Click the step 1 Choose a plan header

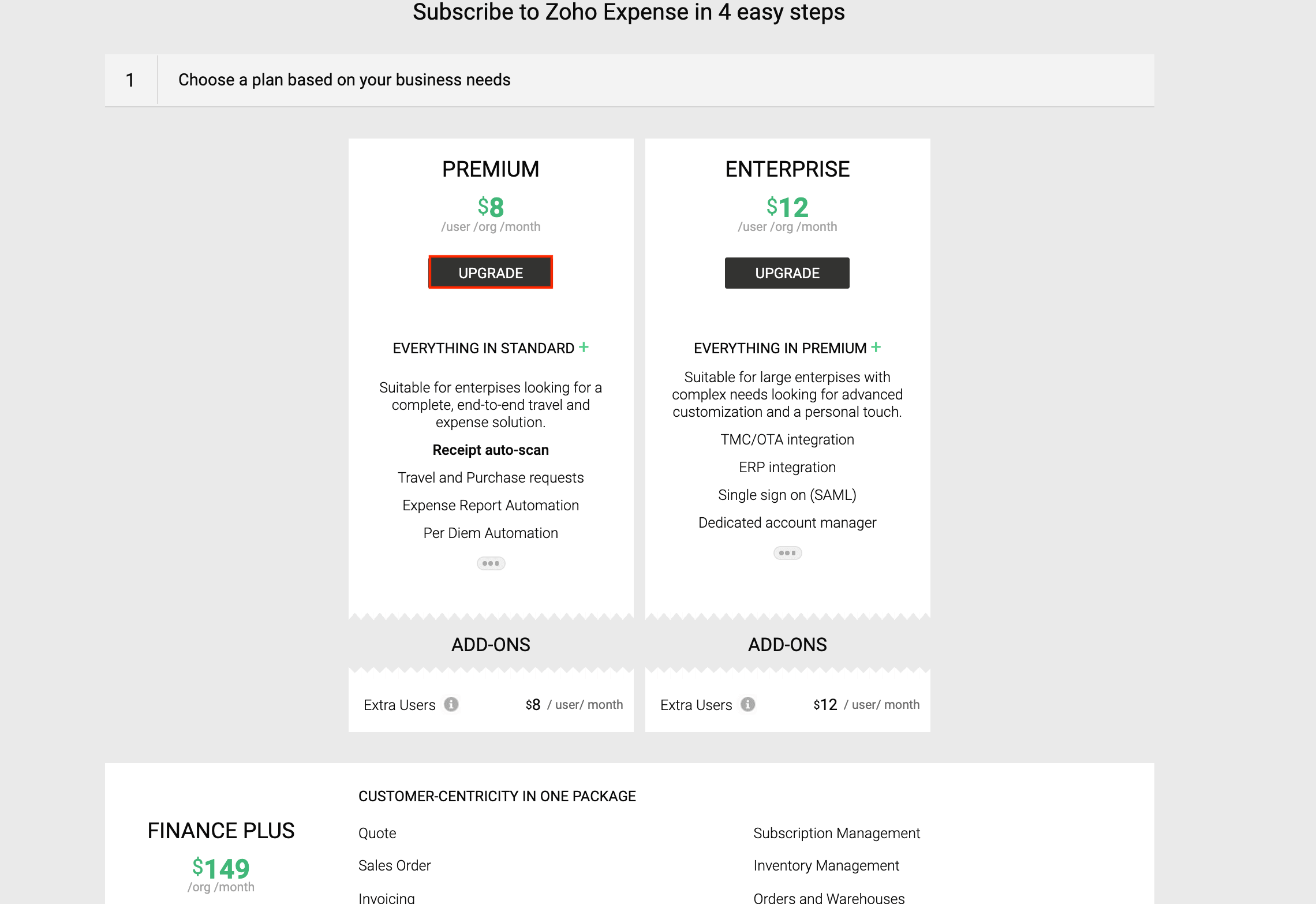tap(344, 80)
